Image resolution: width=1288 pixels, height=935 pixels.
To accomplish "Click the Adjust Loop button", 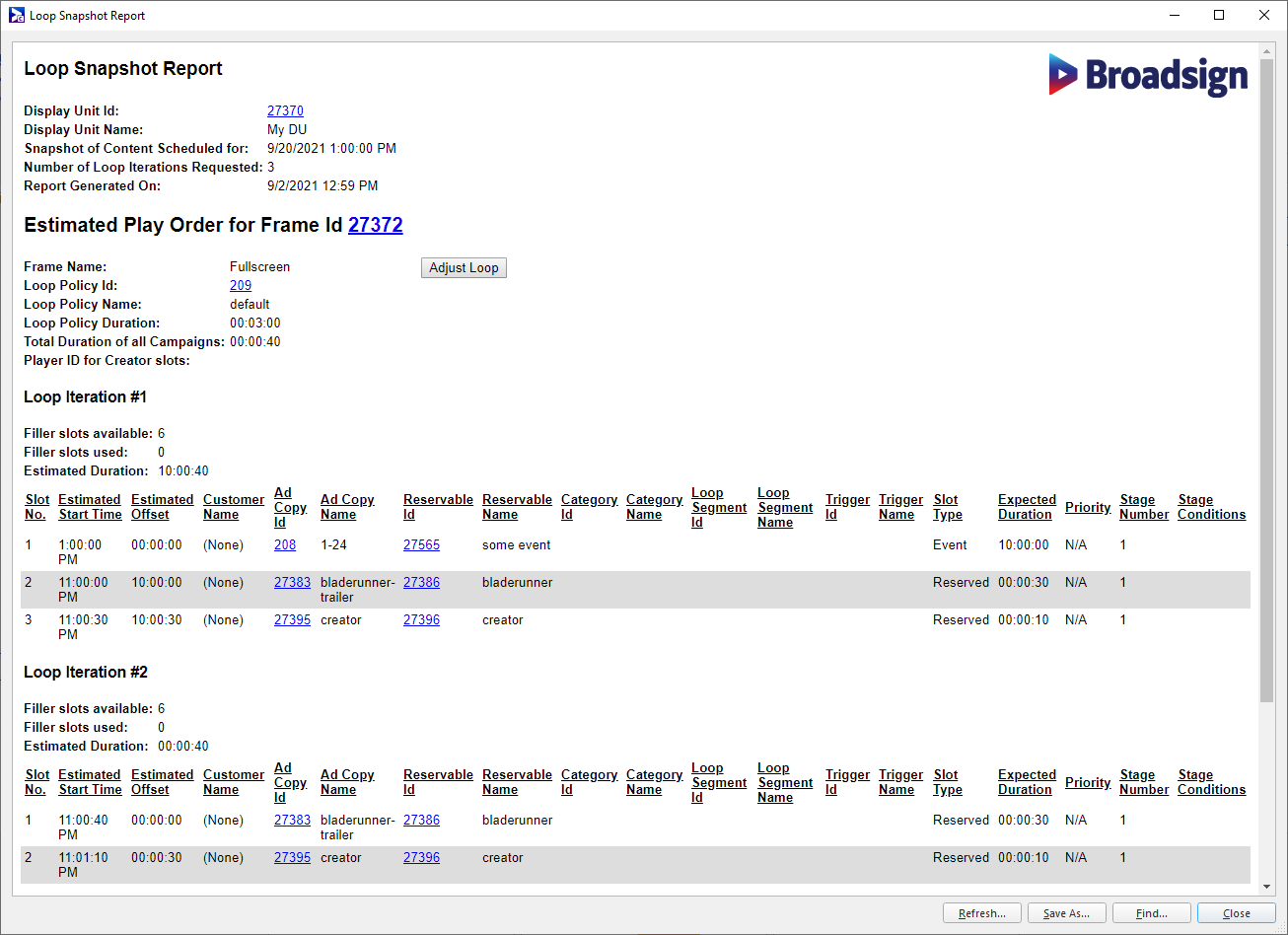I will point(464,268).
